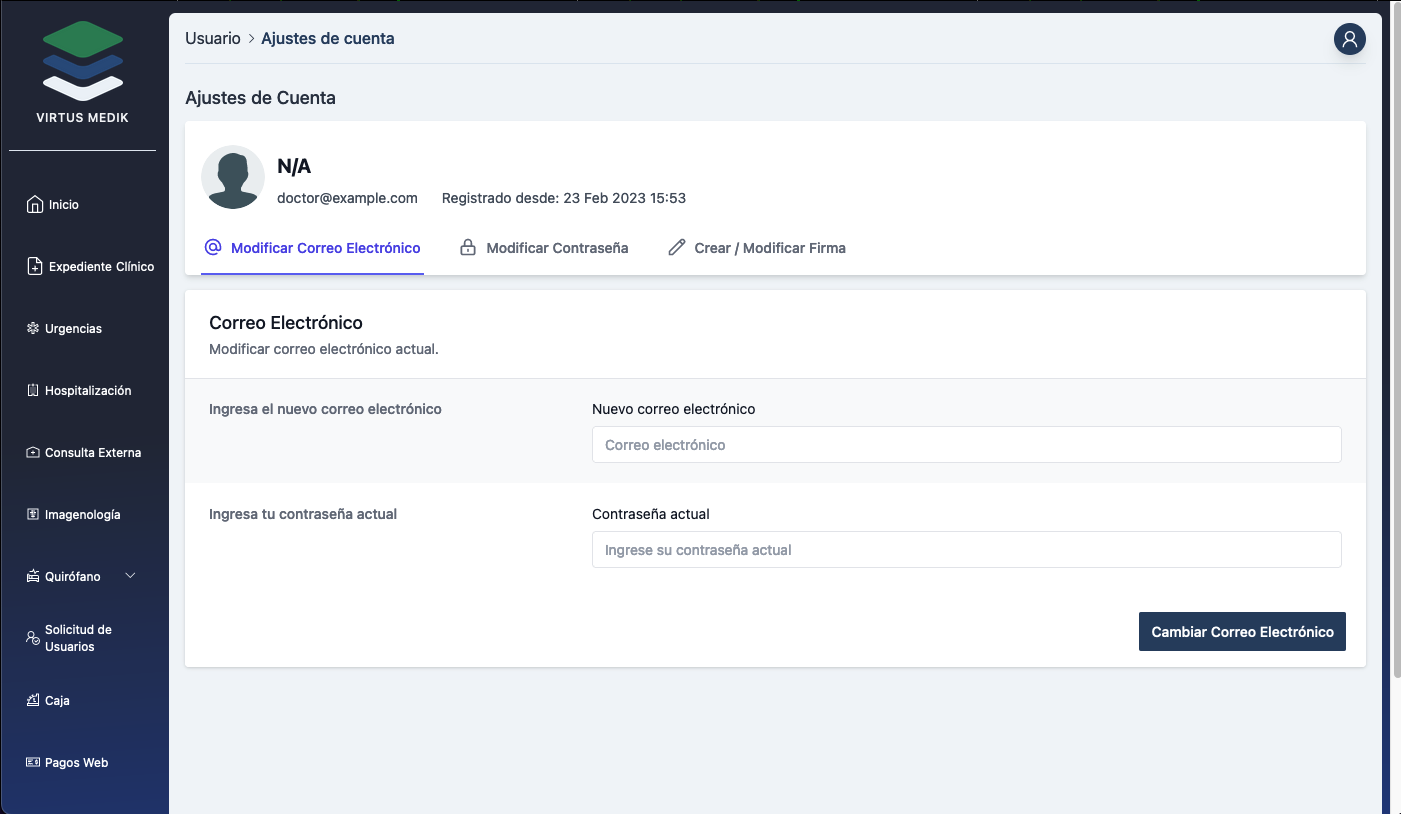The width and height of the screenshot is (1401, 814).
Task: Click the Inicio home icon in sidebar
Action: [35, 204]
